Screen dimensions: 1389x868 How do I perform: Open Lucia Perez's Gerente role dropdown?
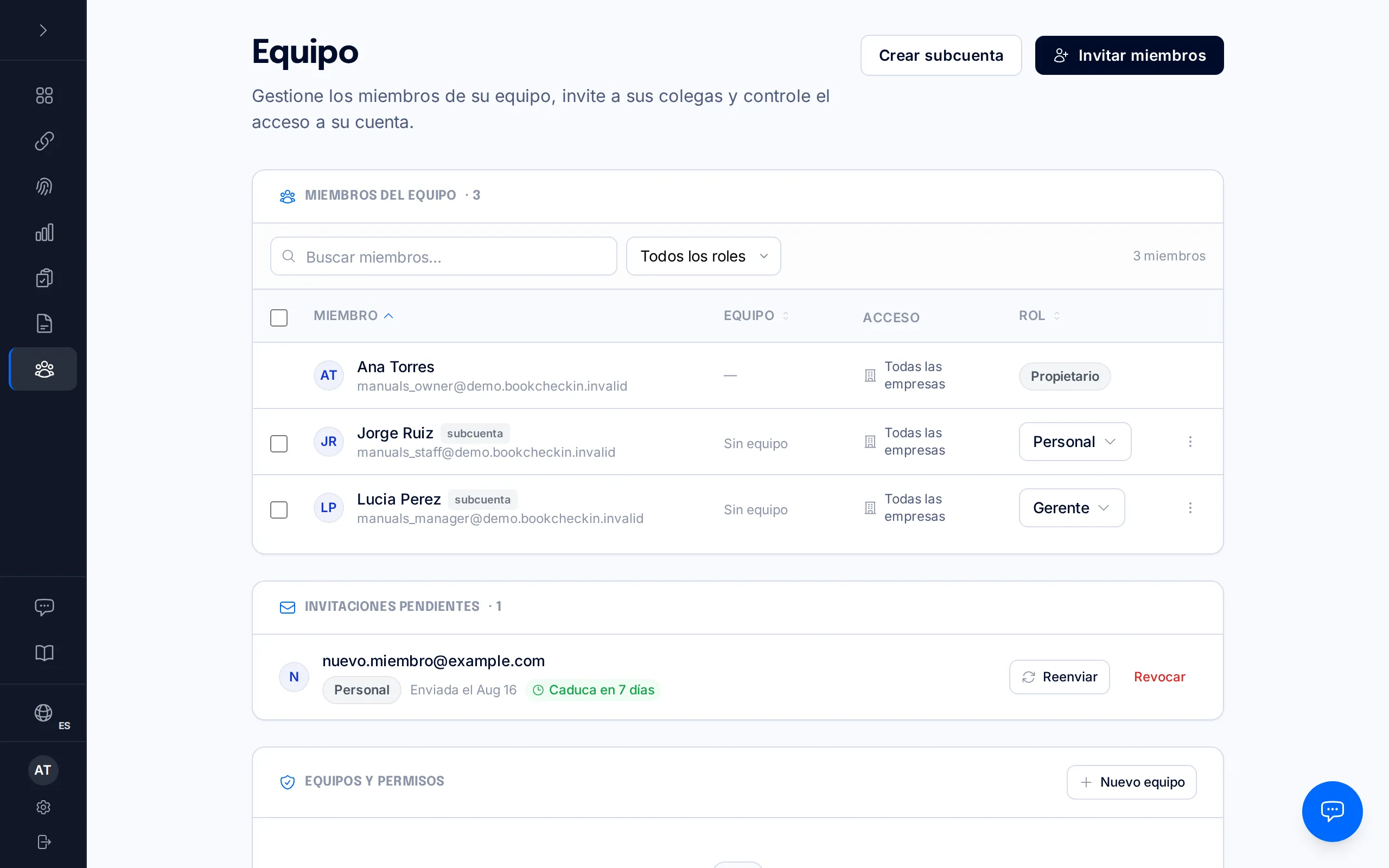tap(1072, 508)
